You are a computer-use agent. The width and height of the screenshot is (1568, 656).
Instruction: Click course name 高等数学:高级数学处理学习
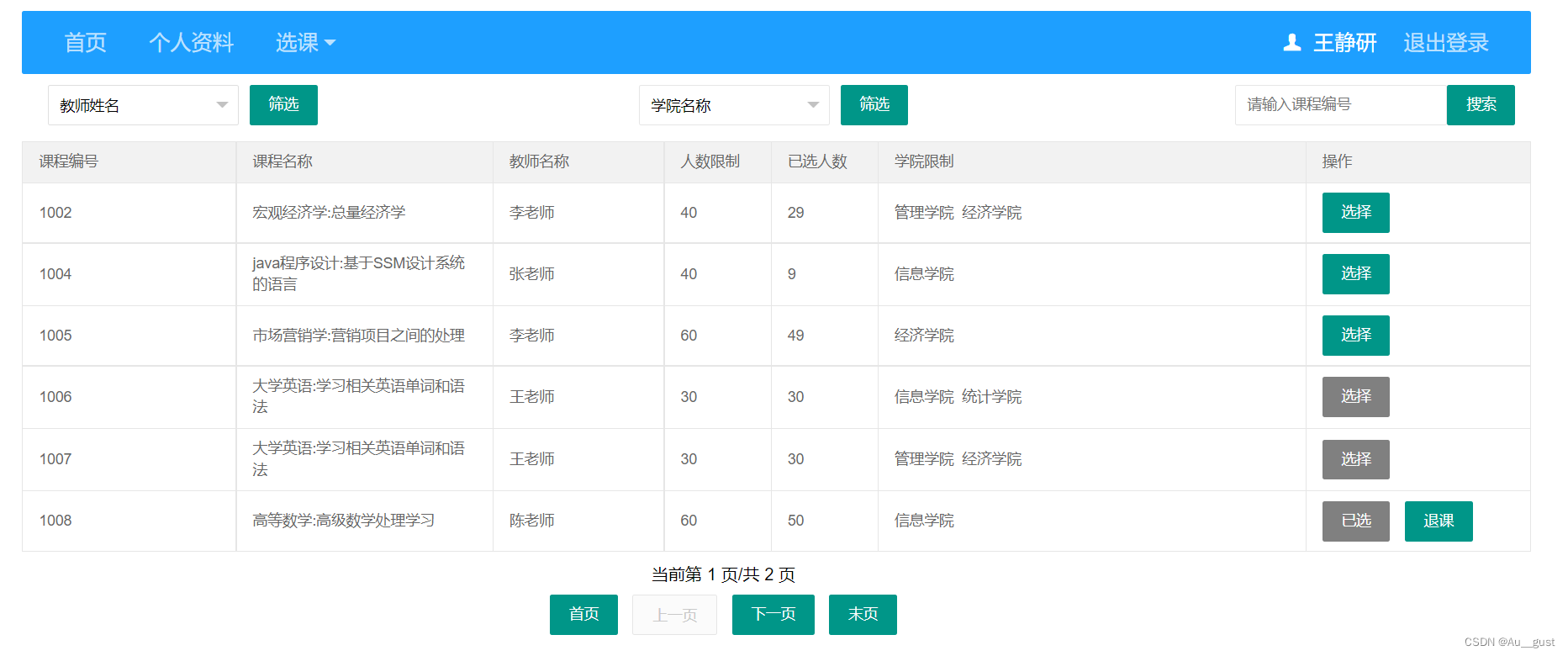(344, 521)
